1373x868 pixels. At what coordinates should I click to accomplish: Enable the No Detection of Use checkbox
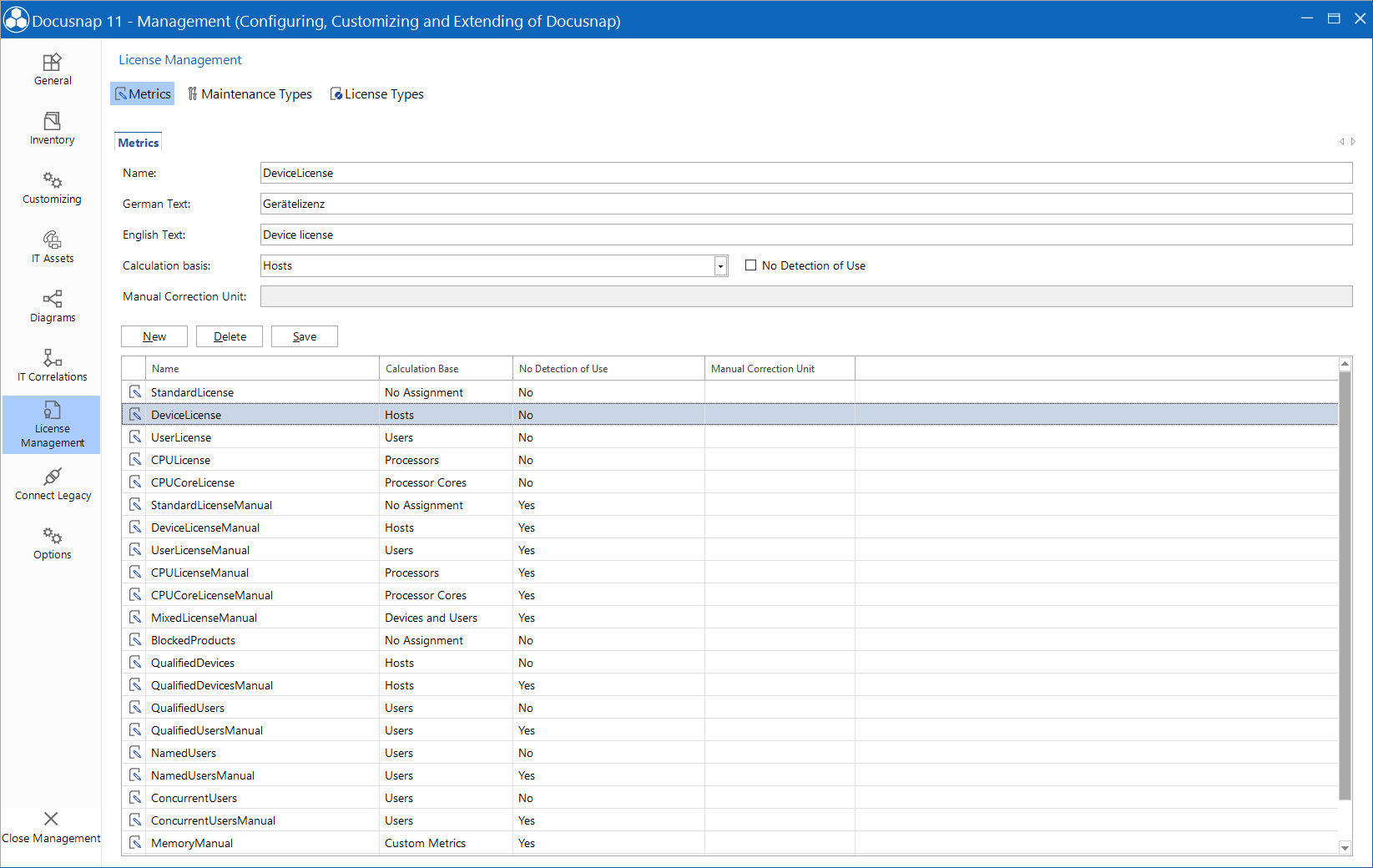[750, 265]
